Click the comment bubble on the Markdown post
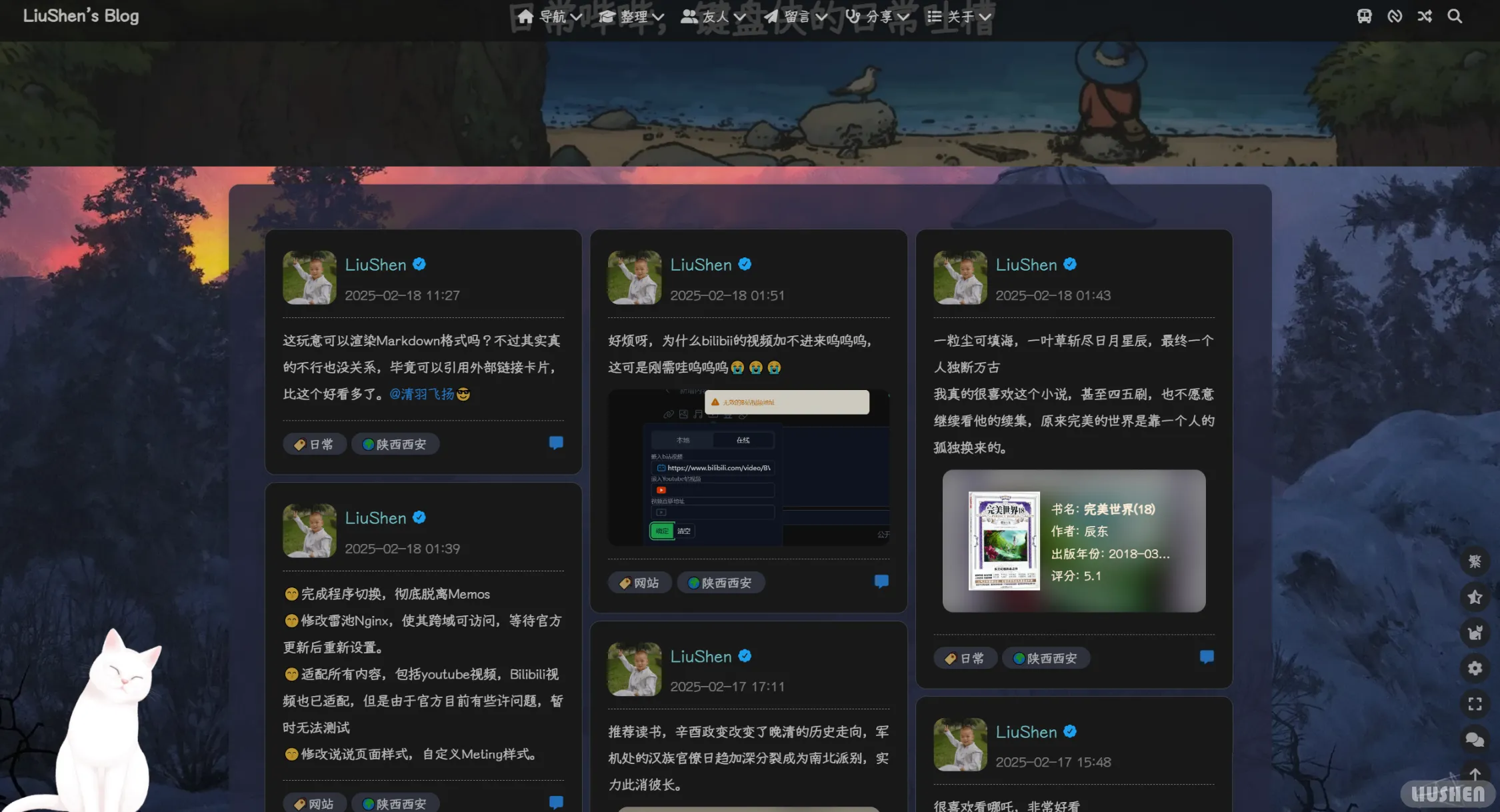The height and width of the screenshot is (812, 1500). 555,443
